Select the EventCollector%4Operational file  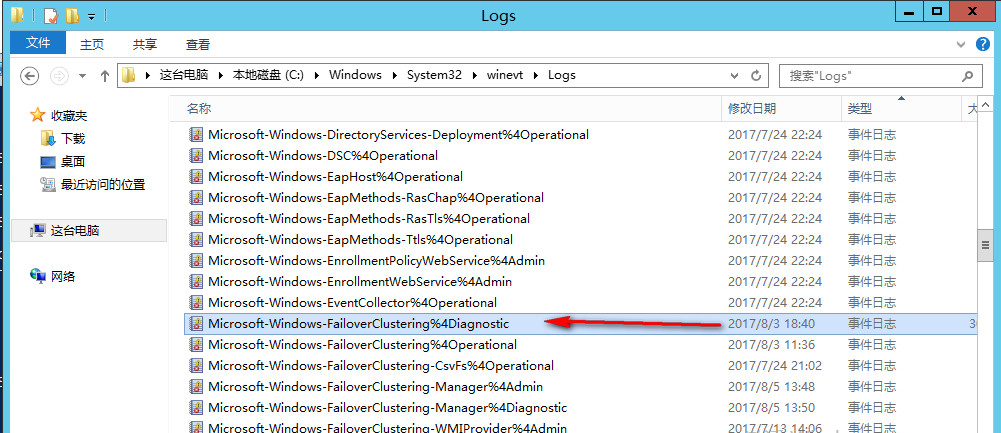352,302
